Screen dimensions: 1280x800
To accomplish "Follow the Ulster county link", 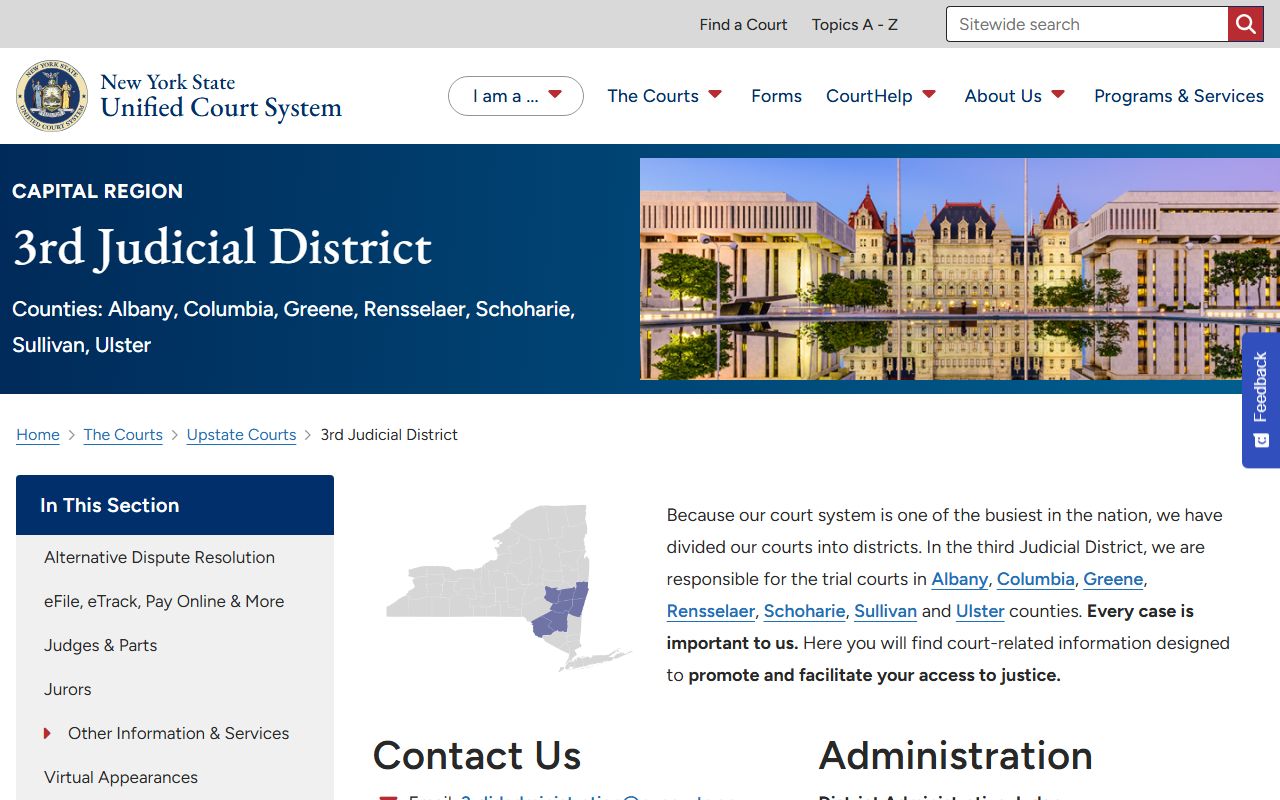I will coord(980,611).
